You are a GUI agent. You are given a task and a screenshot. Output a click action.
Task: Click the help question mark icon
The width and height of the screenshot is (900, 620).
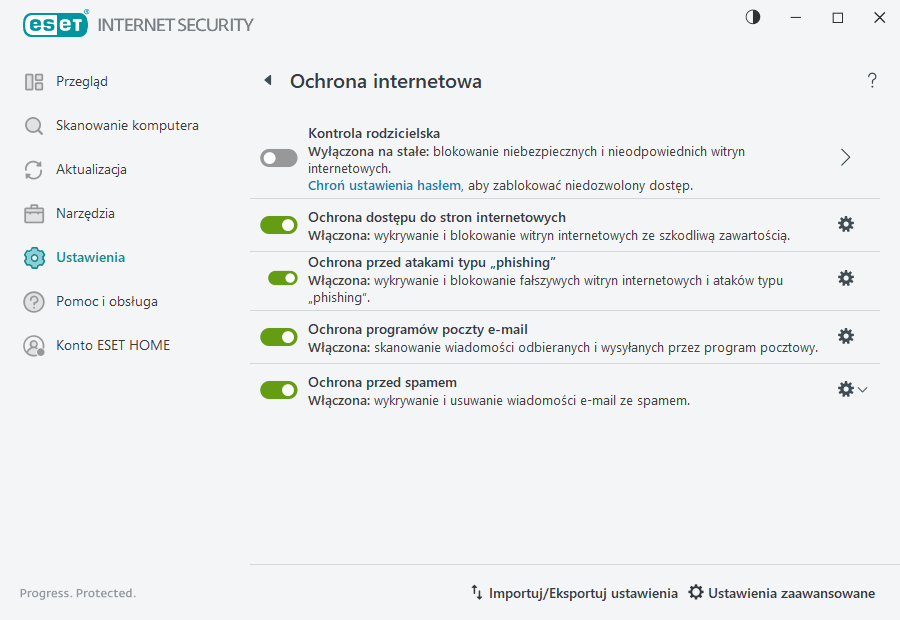[871, 80]
